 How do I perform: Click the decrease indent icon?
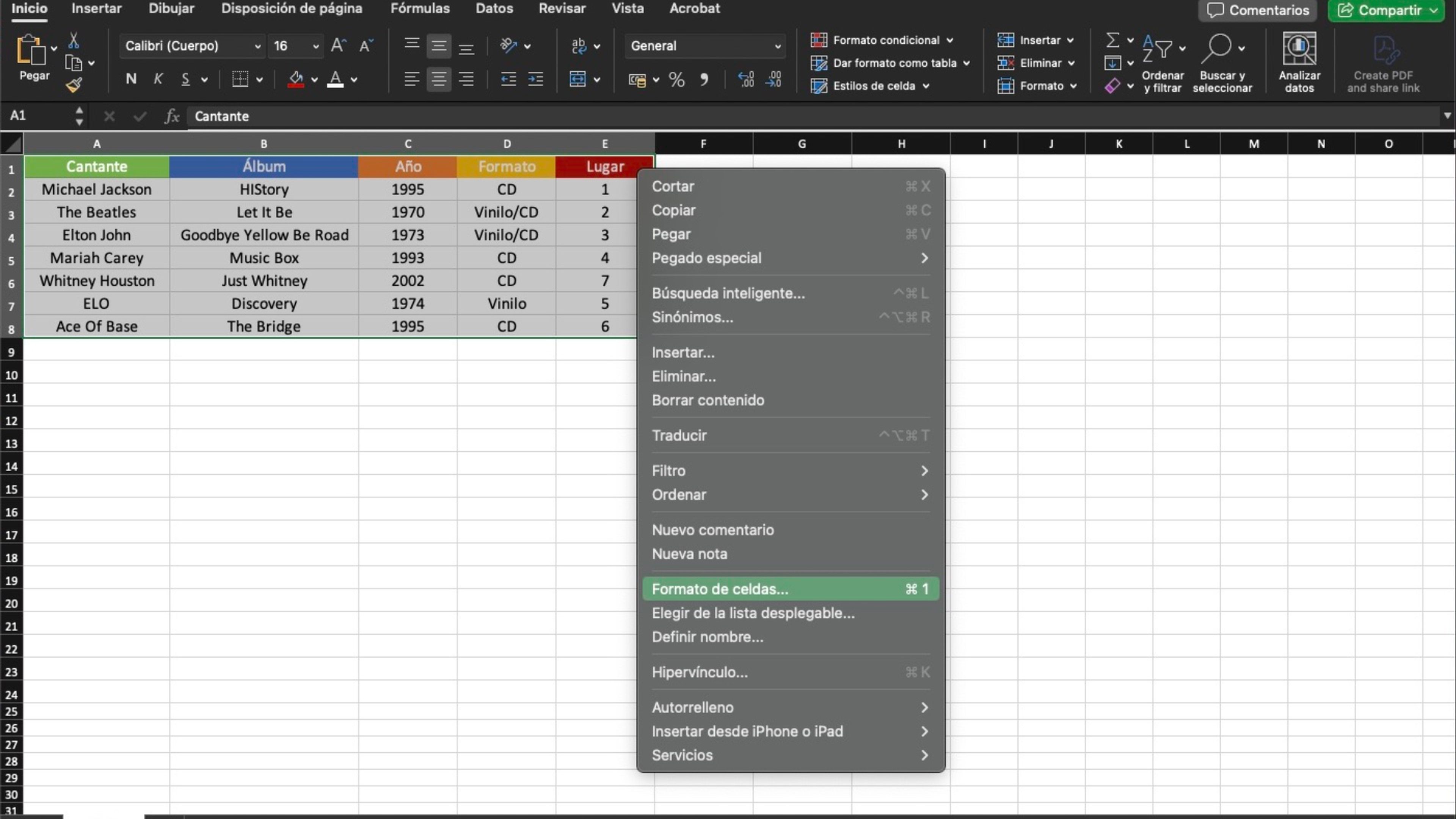pyautogui.click(x=508, y=79)
